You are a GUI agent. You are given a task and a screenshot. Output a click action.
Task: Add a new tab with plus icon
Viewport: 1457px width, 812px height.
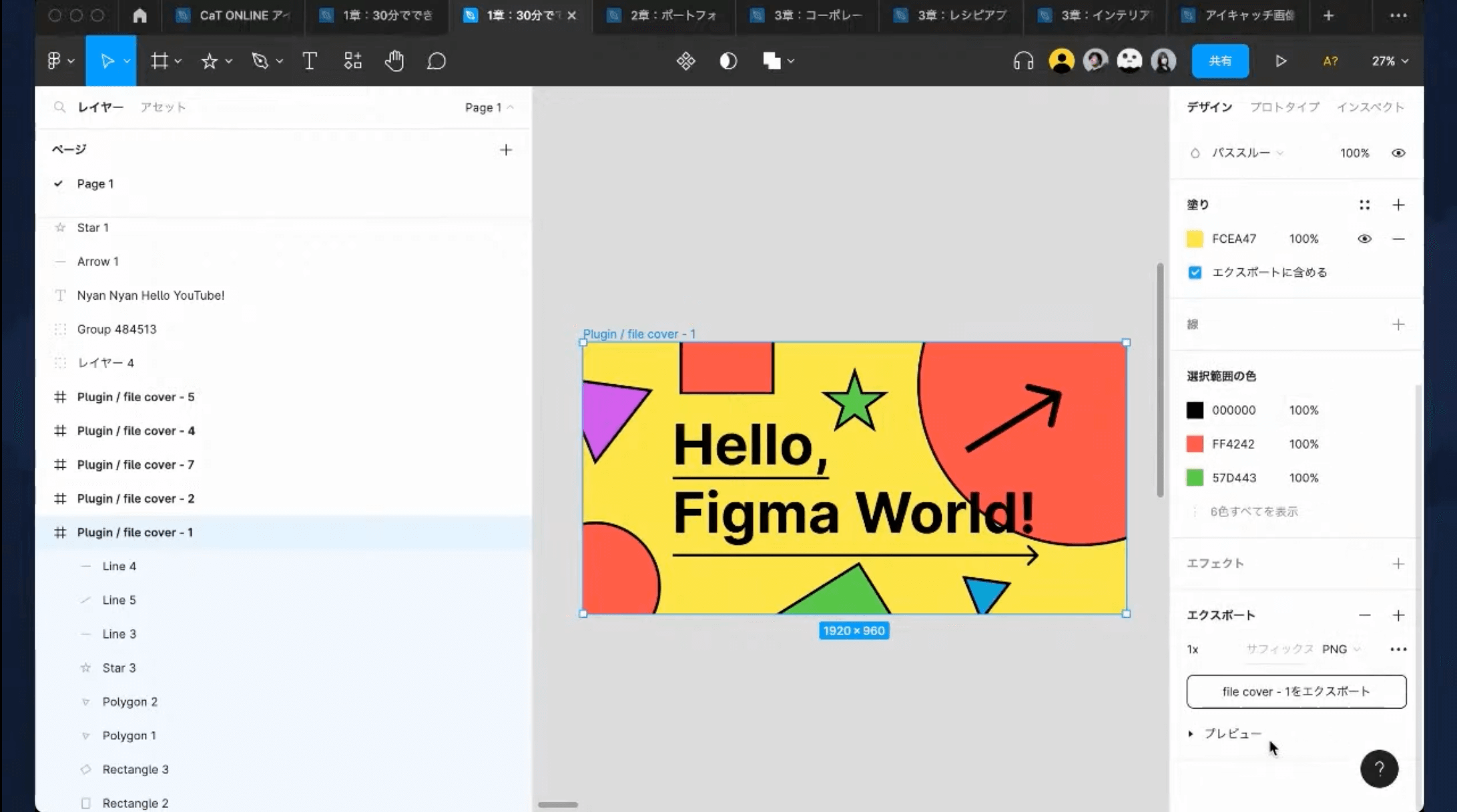click(1328, 15)
